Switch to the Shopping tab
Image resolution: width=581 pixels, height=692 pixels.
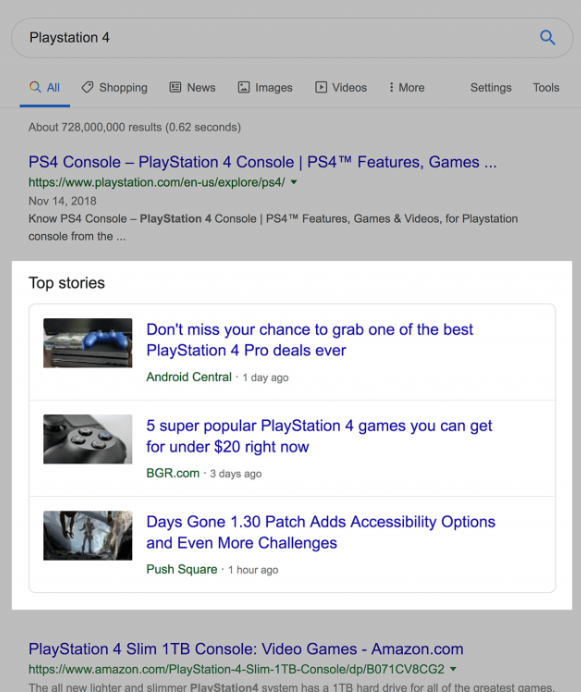coord(114,88)
